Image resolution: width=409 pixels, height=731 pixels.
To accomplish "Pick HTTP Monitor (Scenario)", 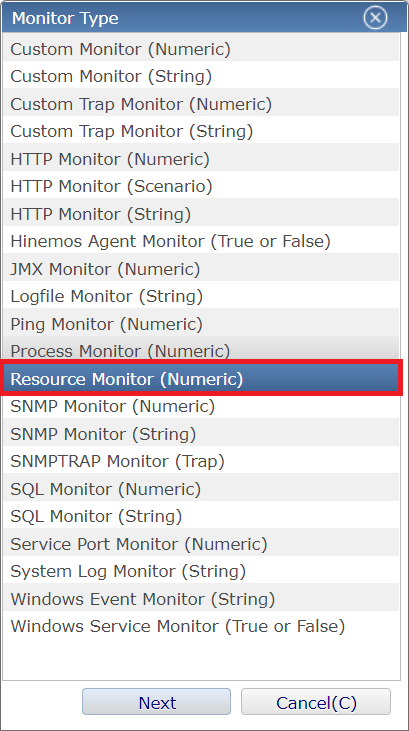I will (x=201, y=186).
